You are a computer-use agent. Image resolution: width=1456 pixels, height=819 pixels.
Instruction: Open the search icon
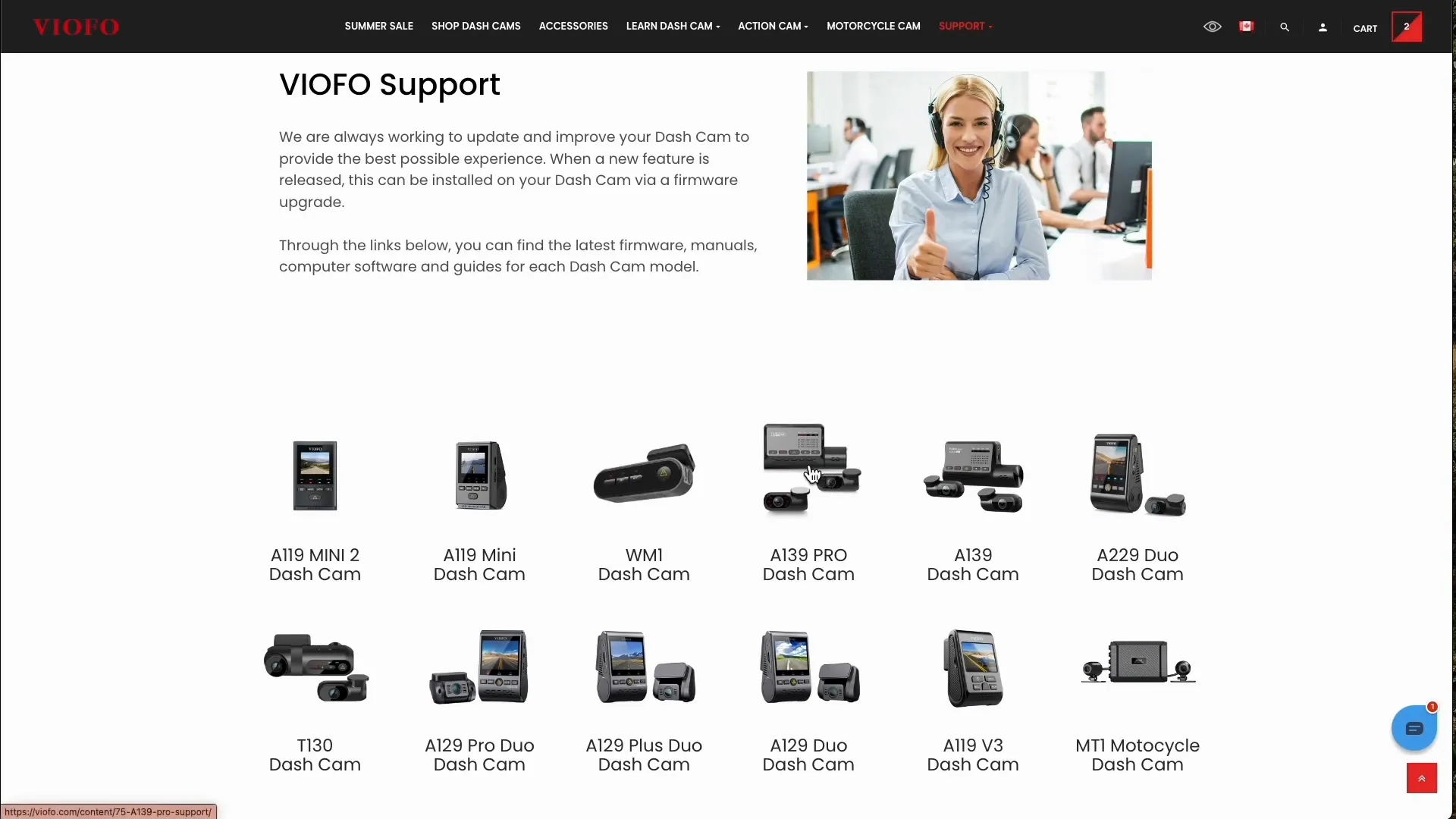(x=1284, y=27)
